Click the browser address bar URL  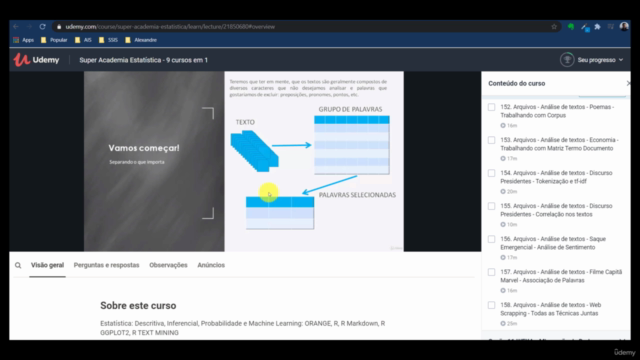(x=170, y=27)
